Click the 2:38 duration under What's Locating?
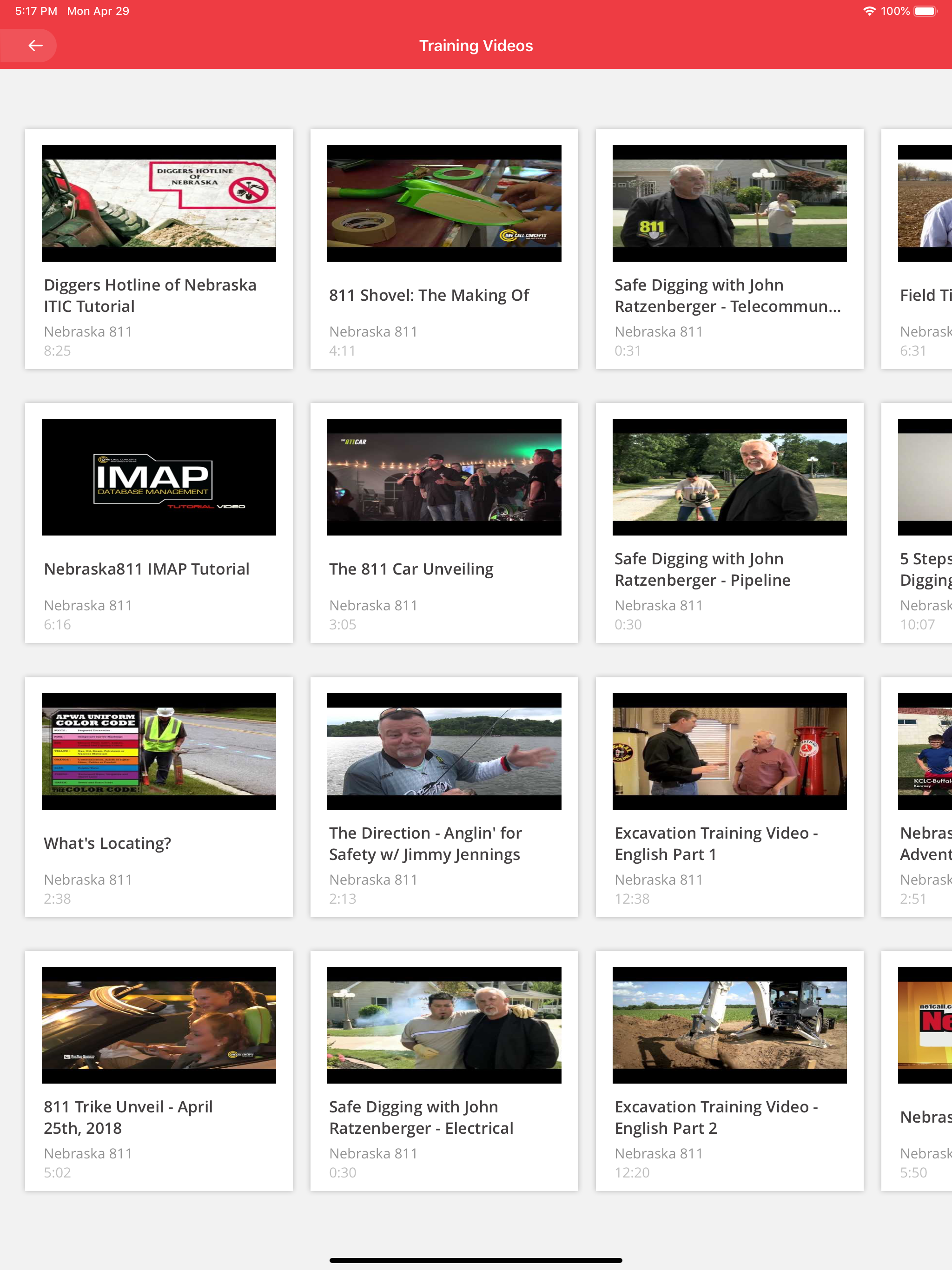This screenshot has height=1270, width=952. 58,899
